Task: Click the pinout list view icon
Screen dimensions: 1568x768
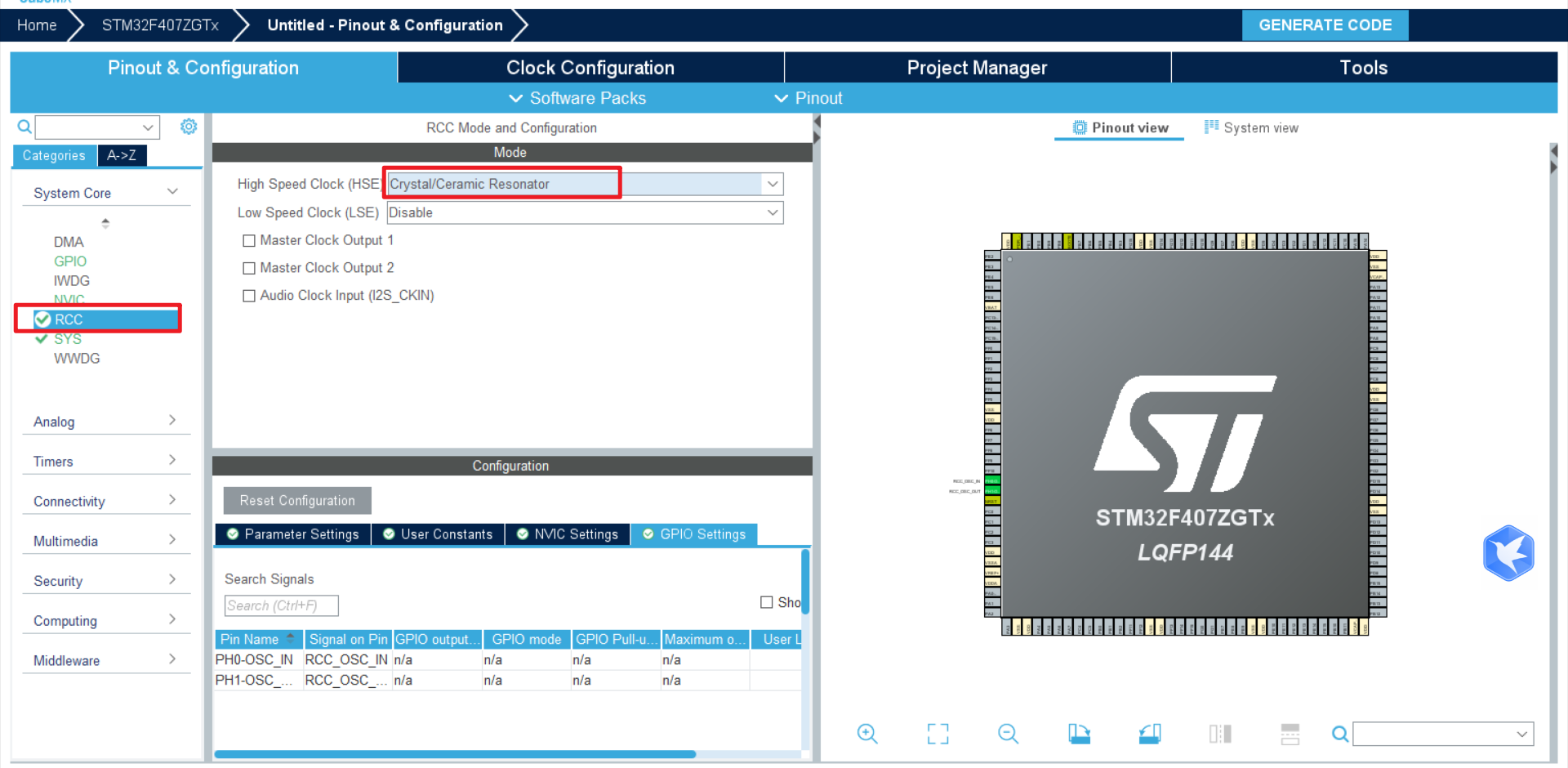Action: click(1290, 734)
